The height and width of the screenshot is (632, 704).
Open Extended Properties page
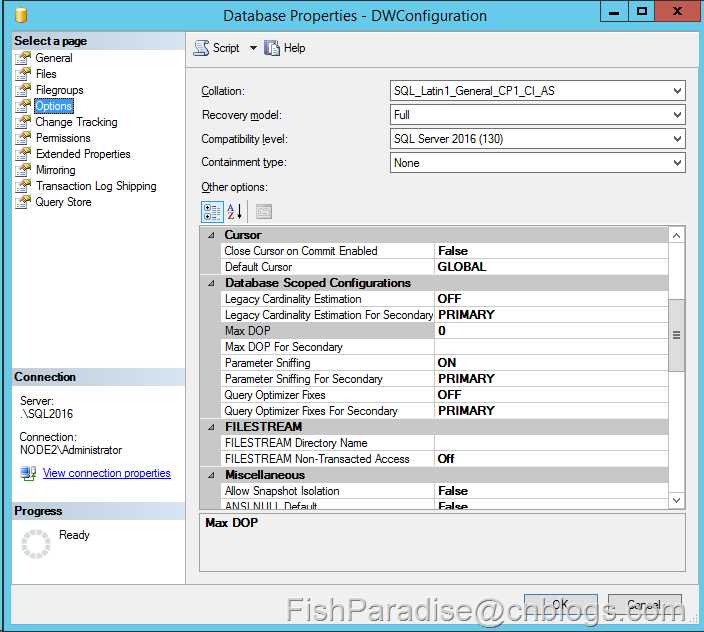coord(83,154)
